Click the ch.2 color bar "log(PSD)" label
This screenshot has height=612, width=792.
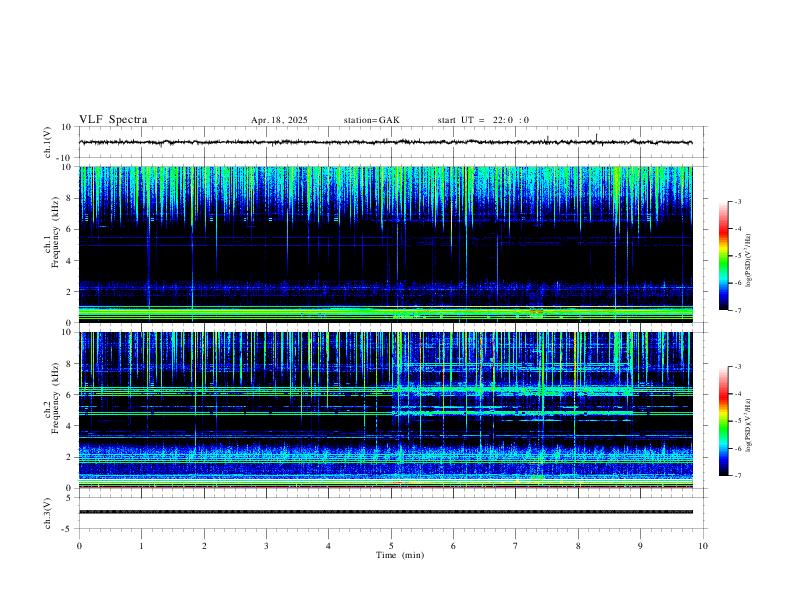[x=748, y=426]
